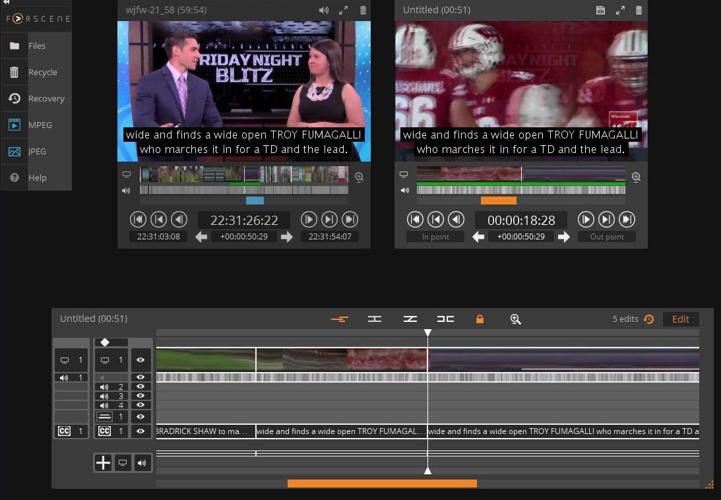Click the save icon in Untitled player header
This screenshot has height=500, width=721.
pos(600,10)
